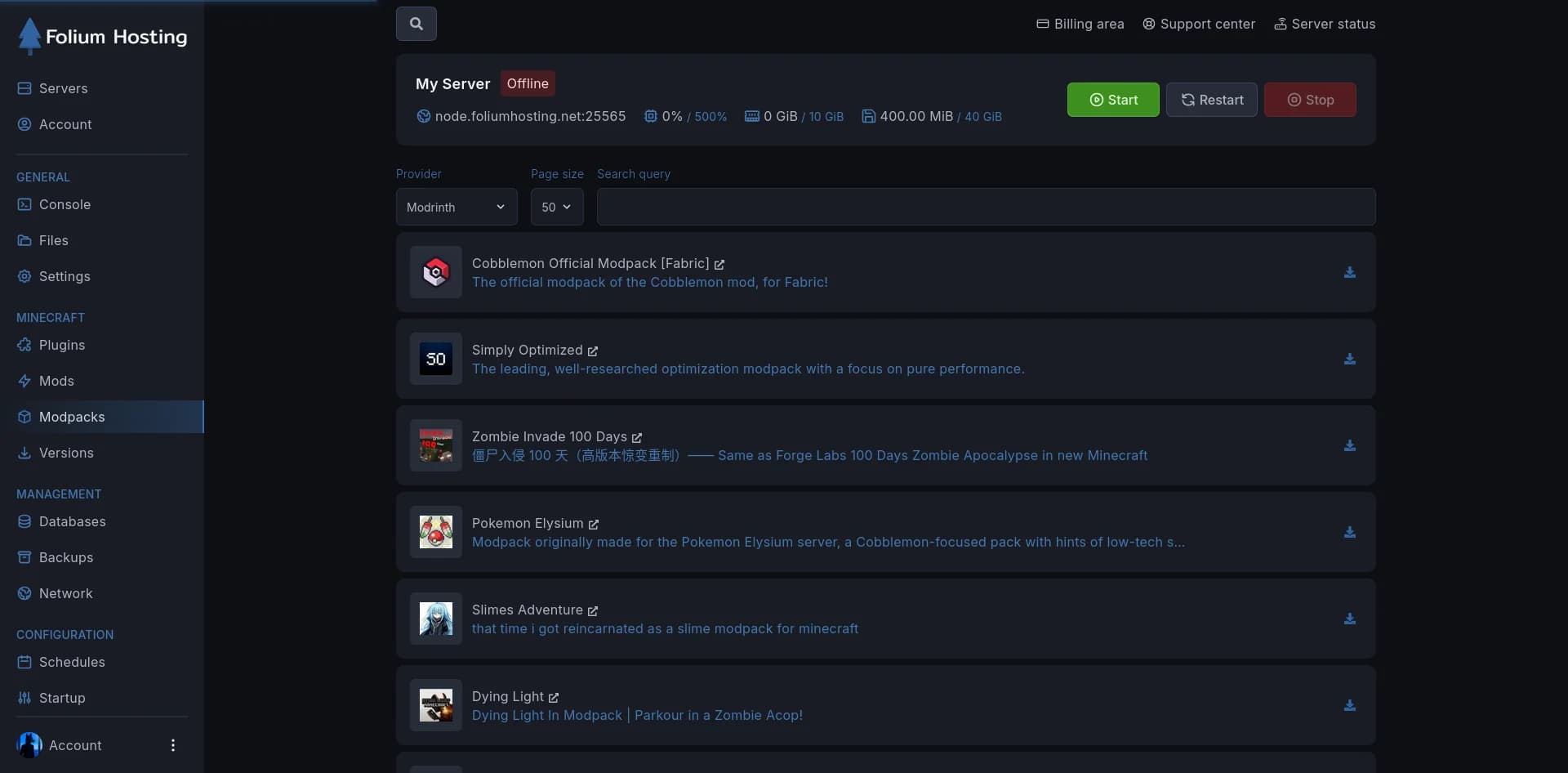The image size is (1568, 773).
Task: Open external link icon for Slimes Adventure
Action: pyautogui.click(x=592, y=611)
